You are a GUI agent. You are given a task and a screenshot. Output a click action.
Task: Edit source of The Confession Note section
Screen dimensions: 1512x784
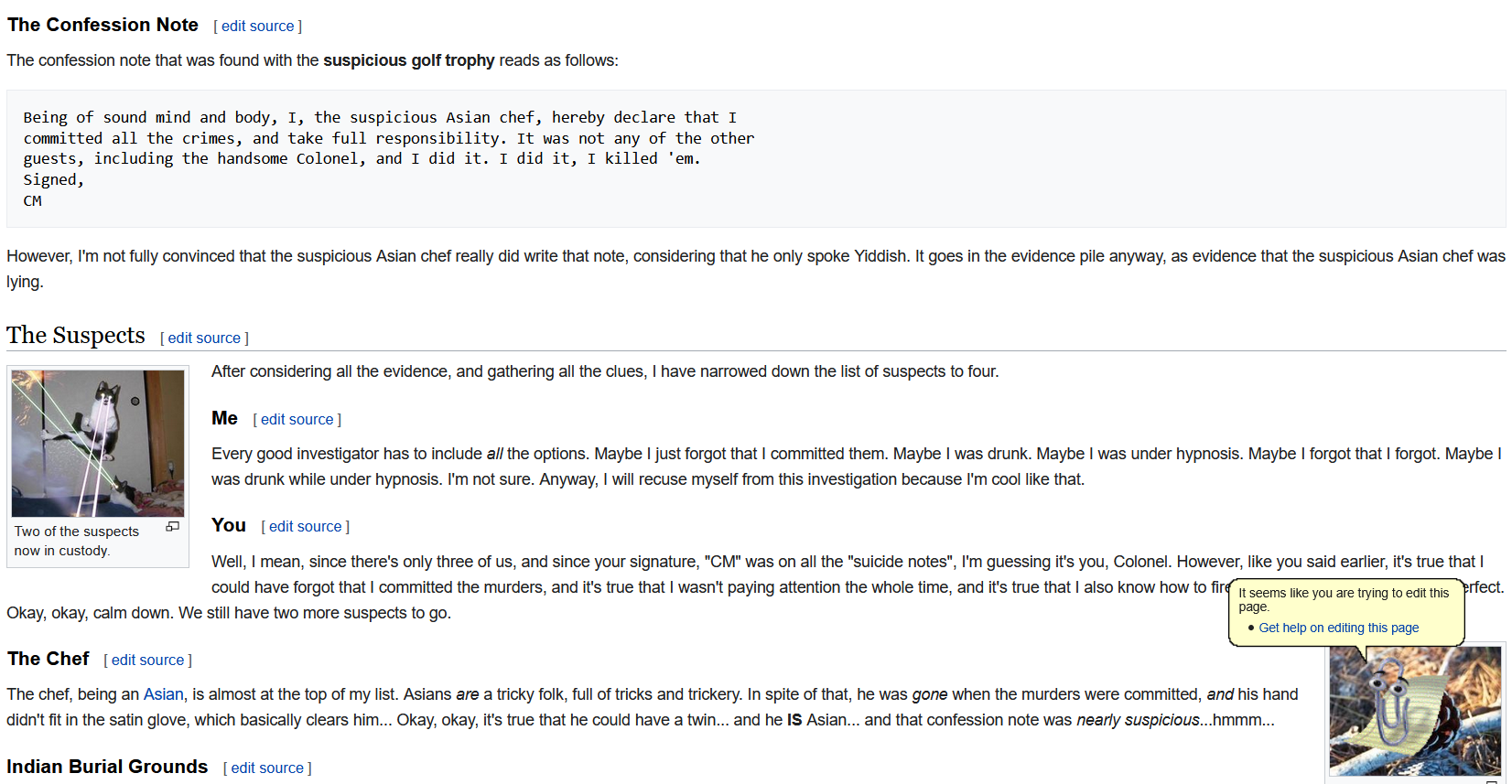coord(257,27)
